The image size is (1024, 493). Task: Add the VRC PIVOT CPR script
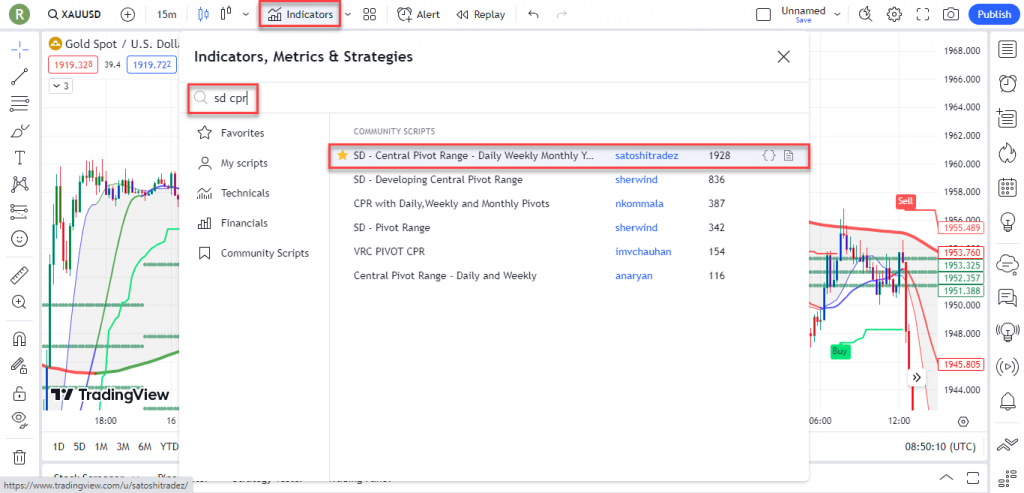pyautogui.click(x=569, y=251)
